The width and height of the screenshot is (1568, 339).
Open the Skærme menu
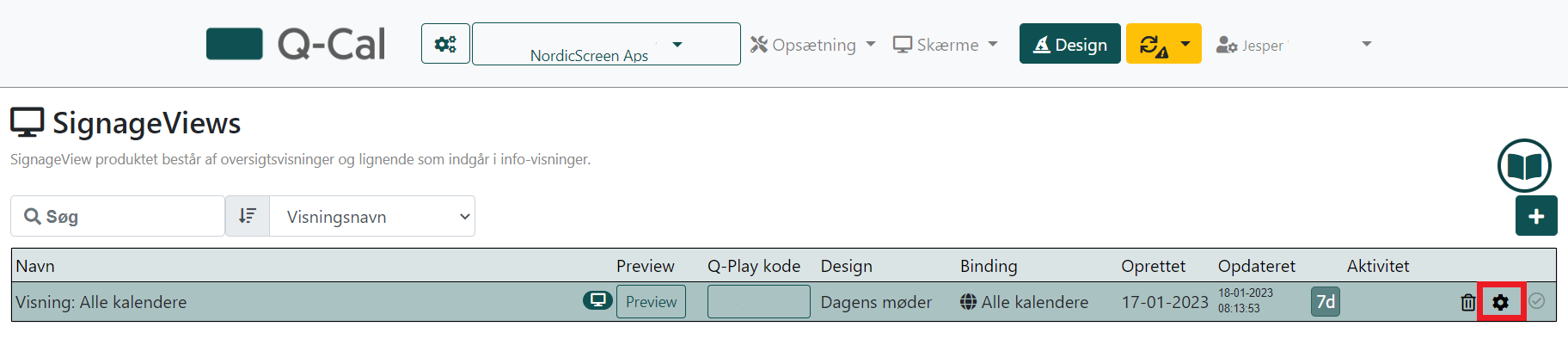(945, 45)
